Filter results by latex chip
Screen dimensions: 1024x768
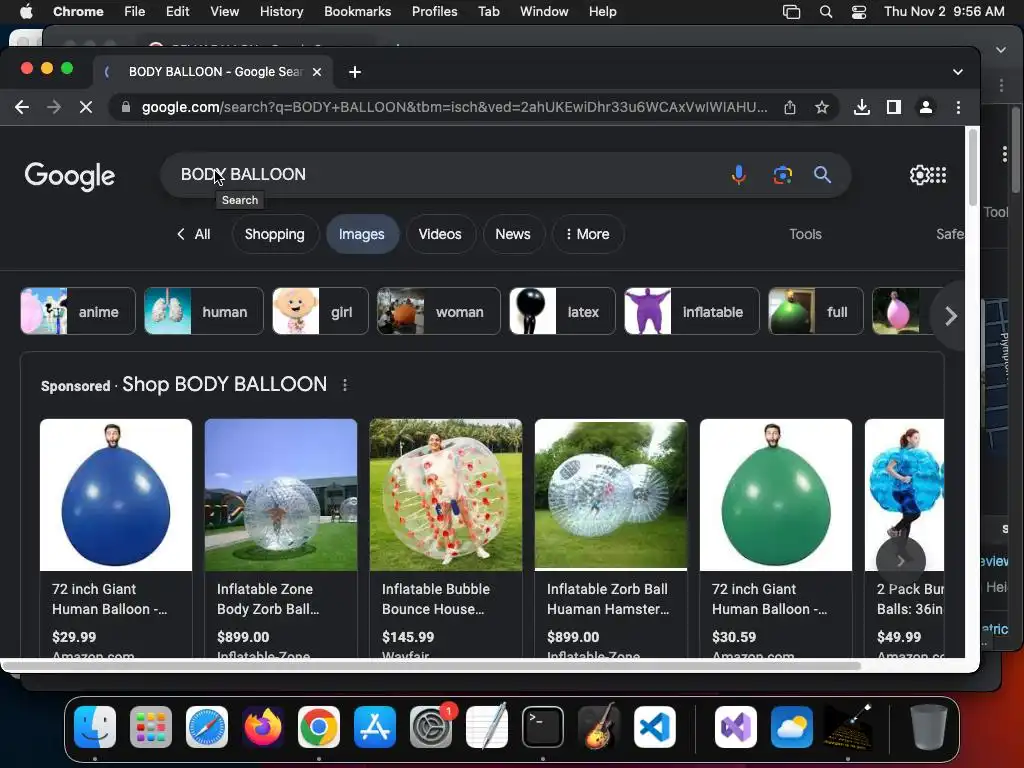pyautogui.click(x=562, y=312)
